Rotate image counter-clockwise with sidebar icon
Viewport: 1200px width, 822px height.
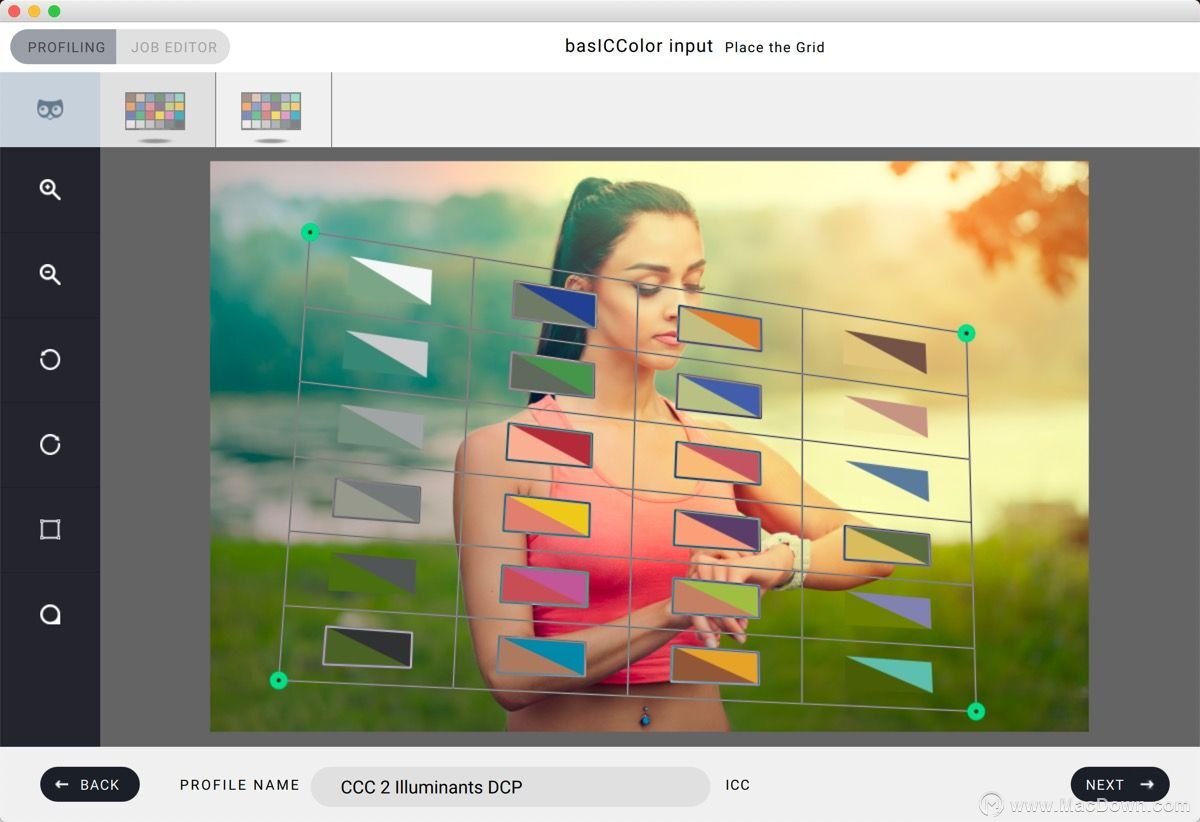[x=50, y=360]
